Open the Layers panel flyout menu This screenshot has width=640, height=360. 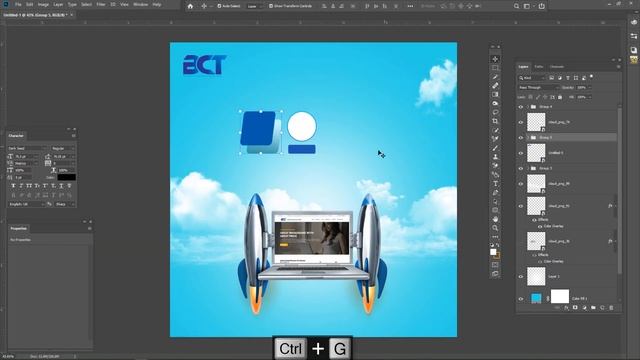click(x=618, y=67)
